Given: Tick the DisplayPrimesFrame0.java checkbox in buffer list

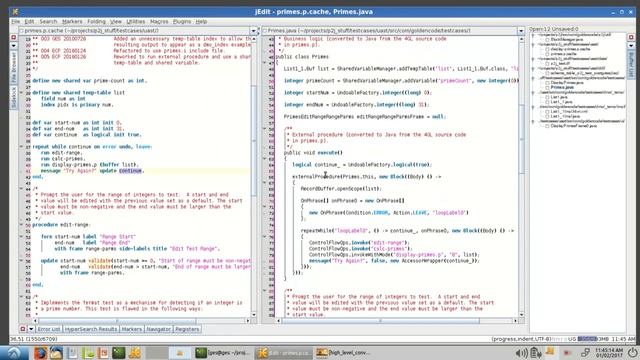Looking at the screenshot, I should tap(547, 126).
